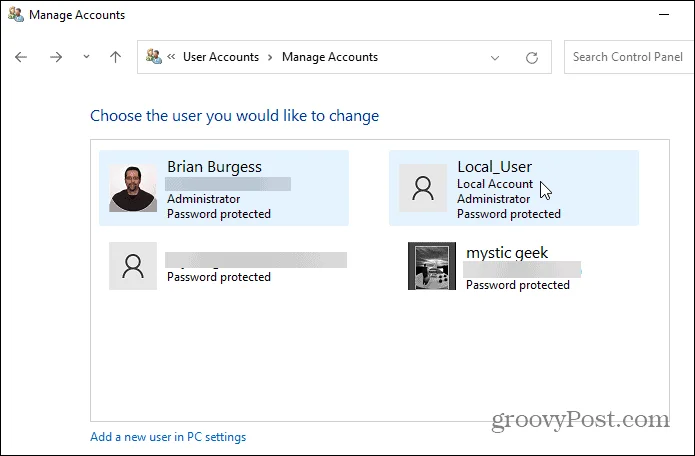Select Manage Accounts breadcrumb
Viewport: 695px width, 456px height.
[330, 57]
